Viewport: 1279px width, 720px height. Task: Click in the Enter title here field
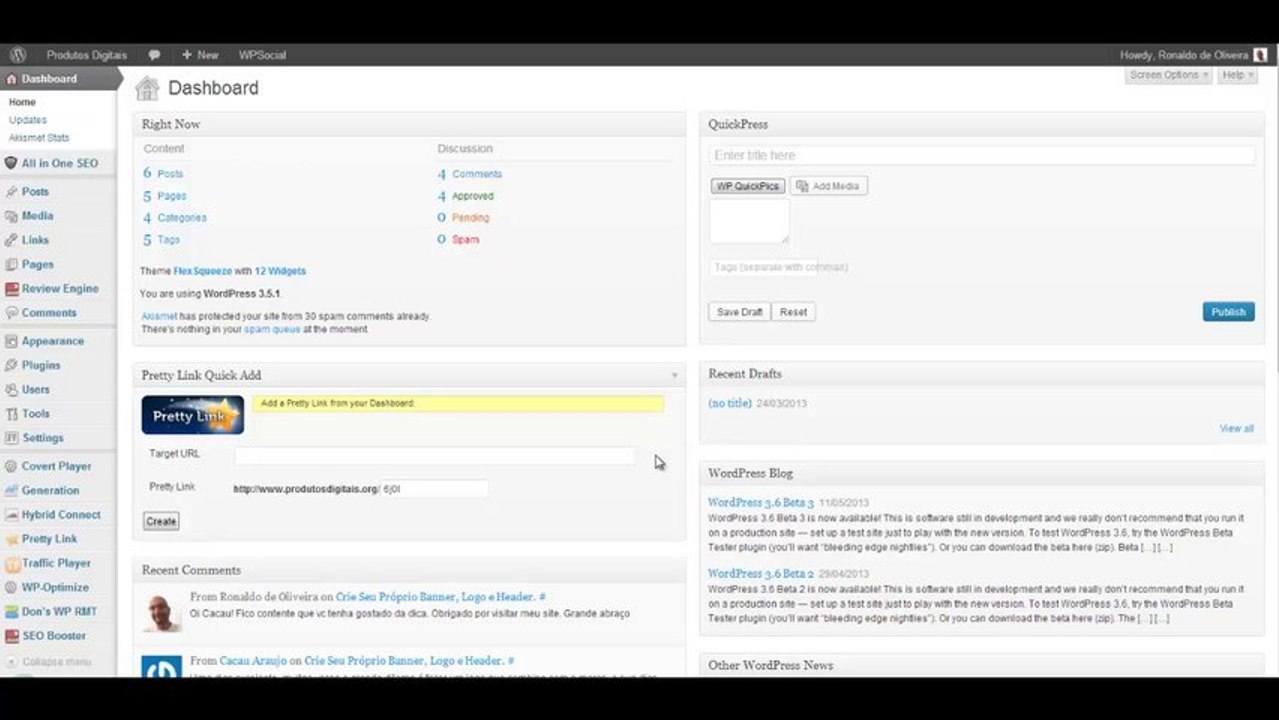tap(982, 156)
